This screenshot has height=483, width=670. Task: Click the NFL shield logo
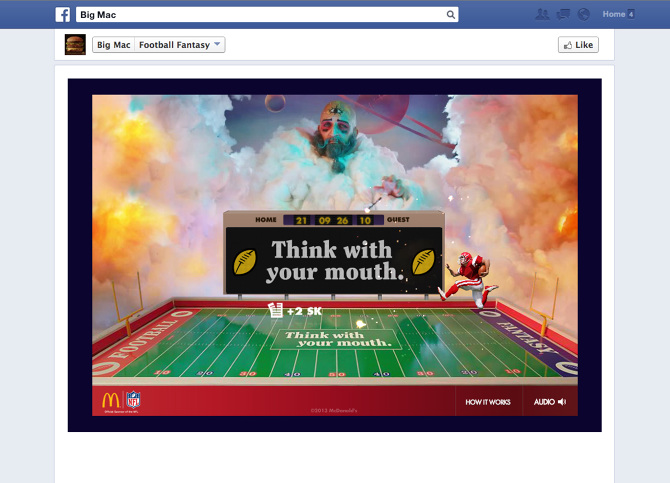click(x=133, y=400)
